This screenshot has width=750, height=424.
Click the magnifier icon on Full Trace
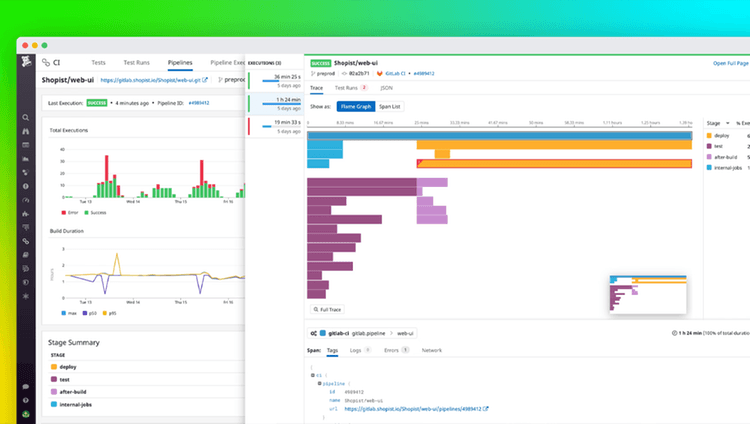pos(316,310)
